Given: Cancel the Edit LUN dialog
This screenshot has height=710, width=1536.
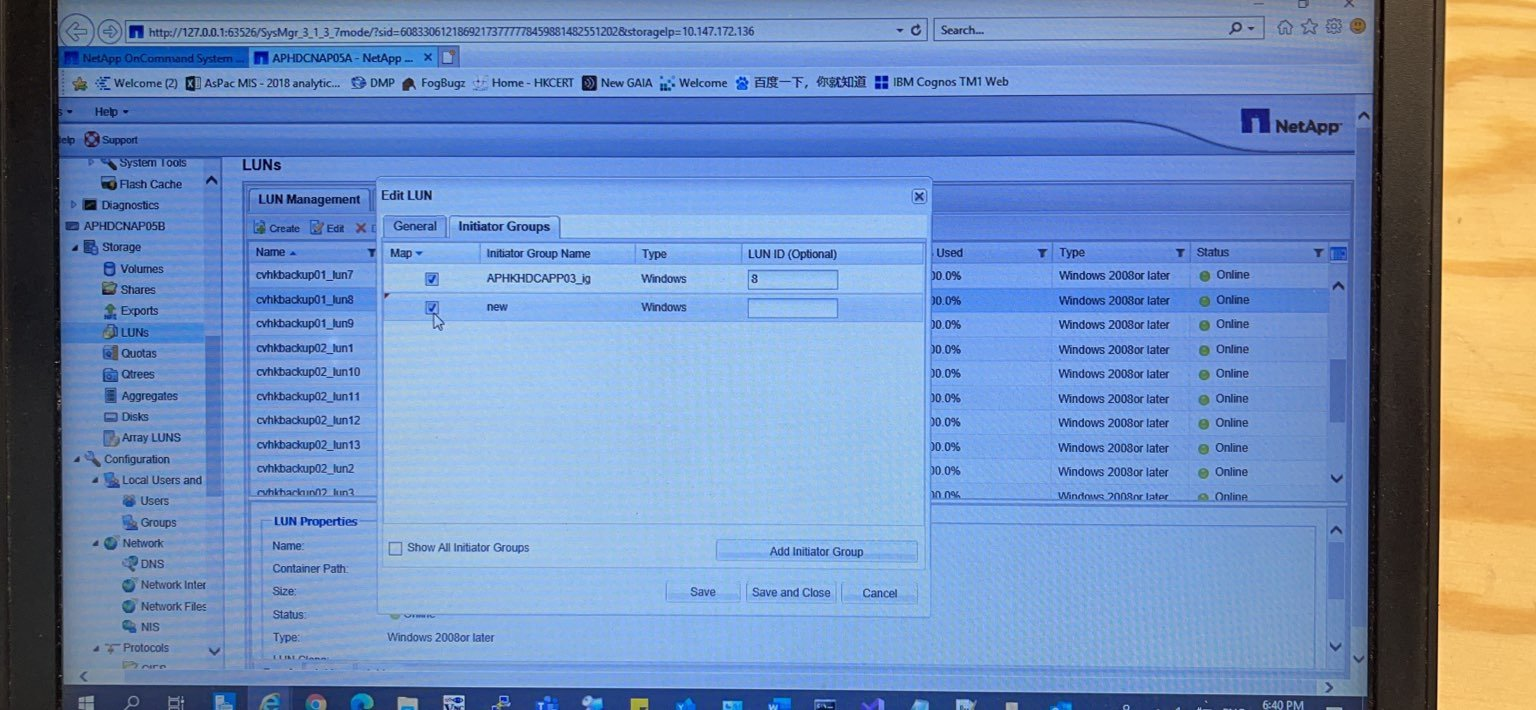Looking at the screenshot, I should [x=879, y=593].
